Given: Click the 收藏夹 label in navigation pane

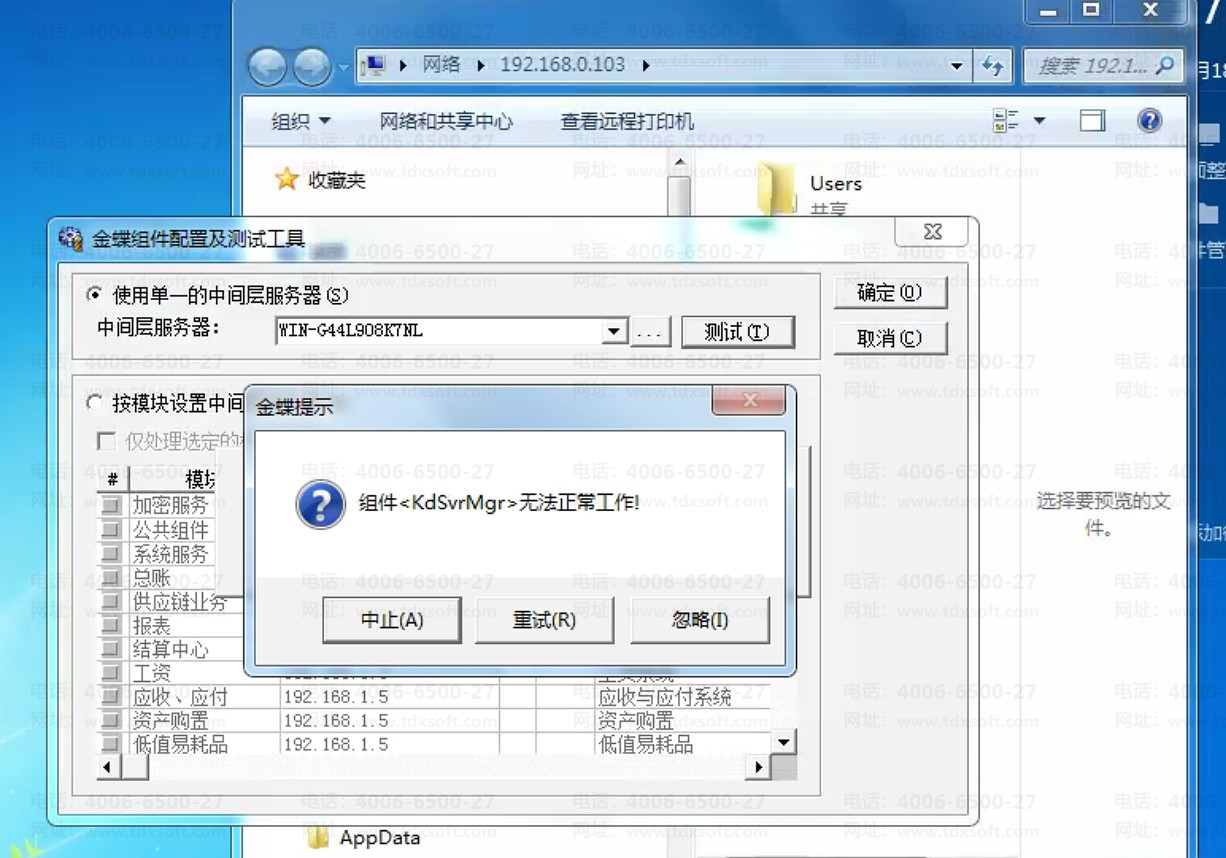Looking at the screenshot, I should [x=336, y=180].
